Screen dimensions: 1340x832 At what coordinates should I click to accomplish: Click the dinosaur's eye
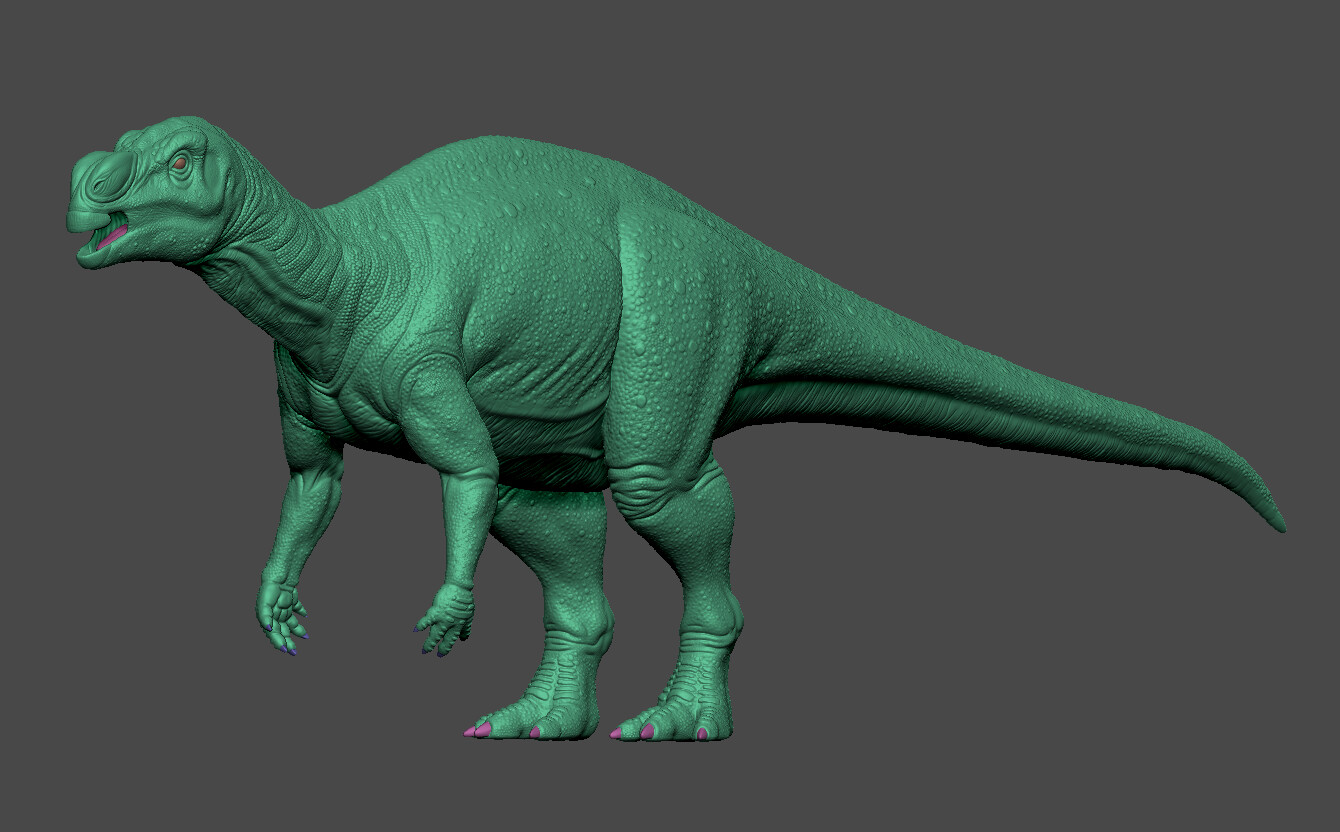pyautogui.click(x=178, y=163)
